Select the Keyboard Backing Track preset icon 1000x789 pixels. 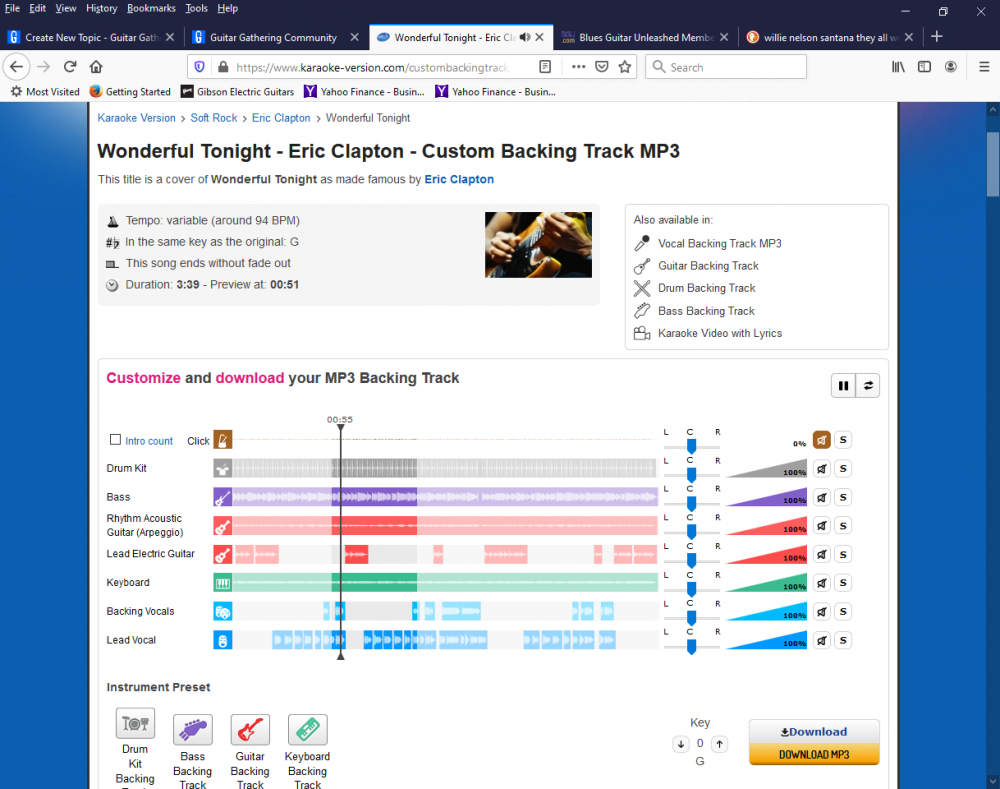coord(307,730)
